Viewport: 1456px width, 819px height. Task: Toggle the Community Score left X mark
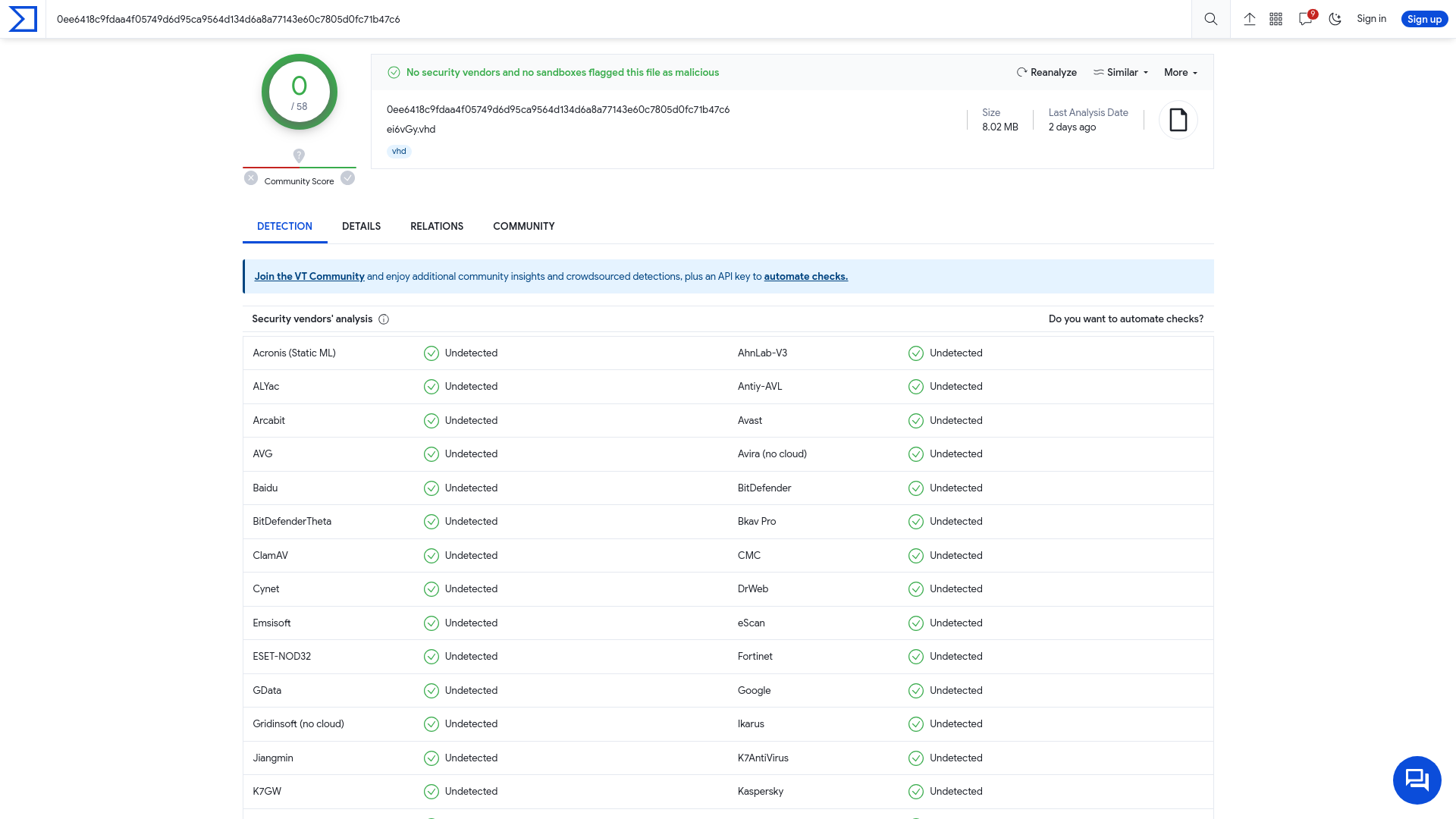[251, 179]
